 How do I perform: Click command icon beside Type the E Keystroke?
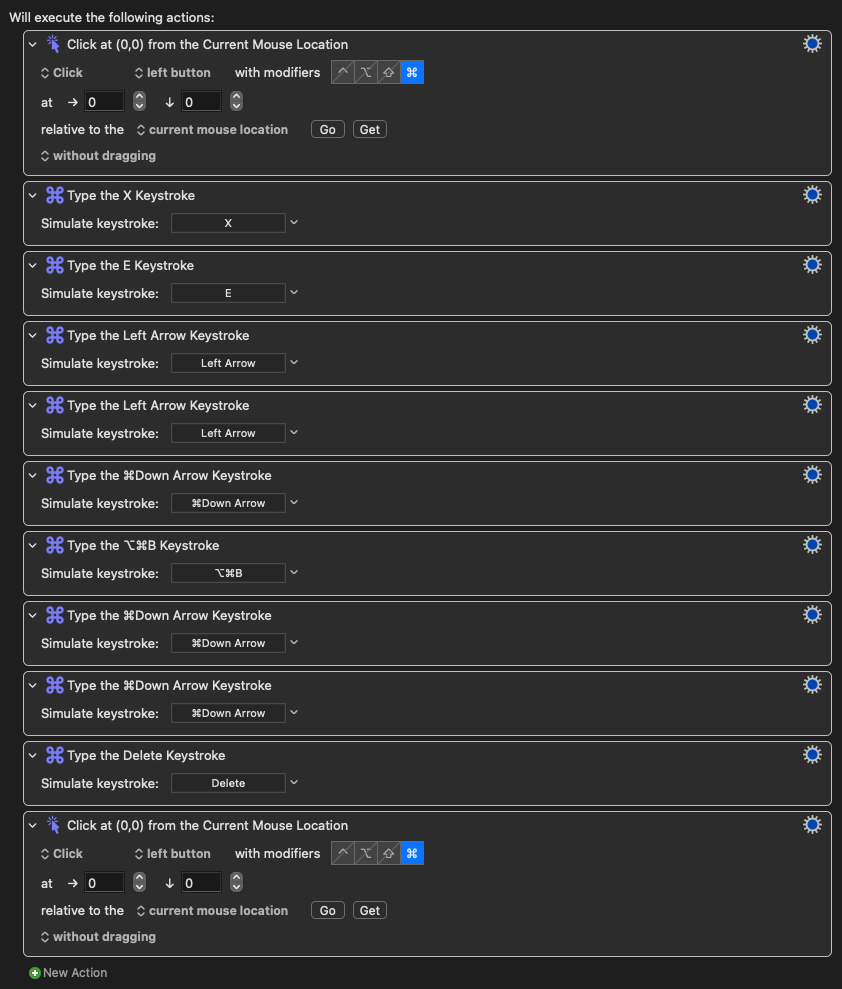tap(55, 266)
